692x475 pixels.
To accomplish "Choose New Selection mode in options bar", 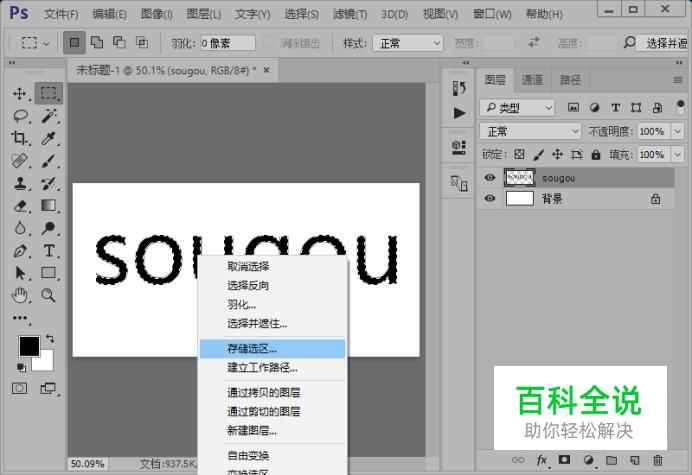I will tap(74, 42).
